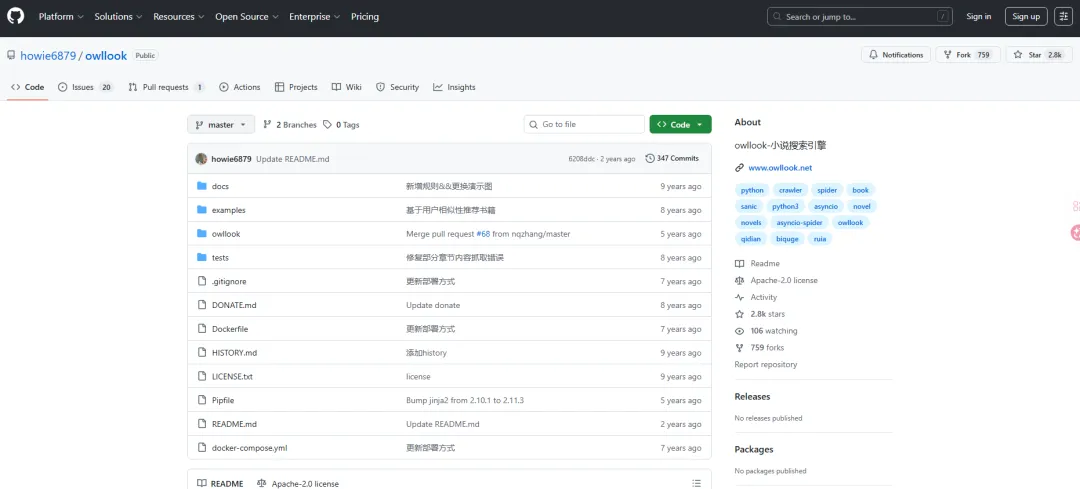Select the crawler topic tag

pyautogui.click(x=791, y=190)
